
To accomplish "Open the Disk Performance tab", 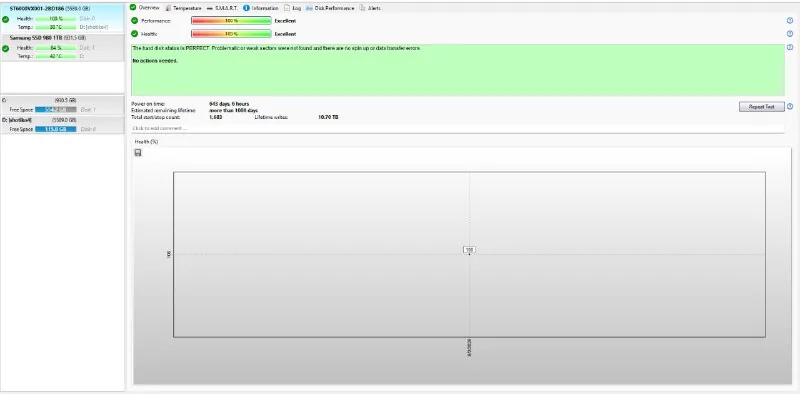I will click(330, 8).
